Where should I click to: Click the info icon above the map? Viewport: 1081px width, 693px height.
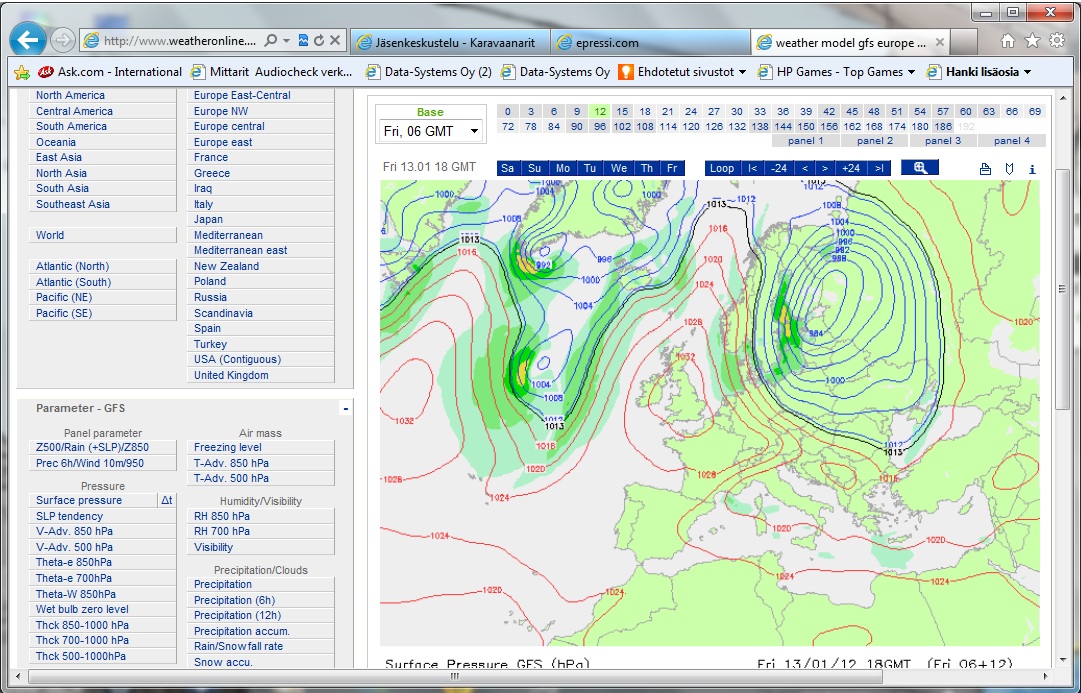tap(1032, 169)
